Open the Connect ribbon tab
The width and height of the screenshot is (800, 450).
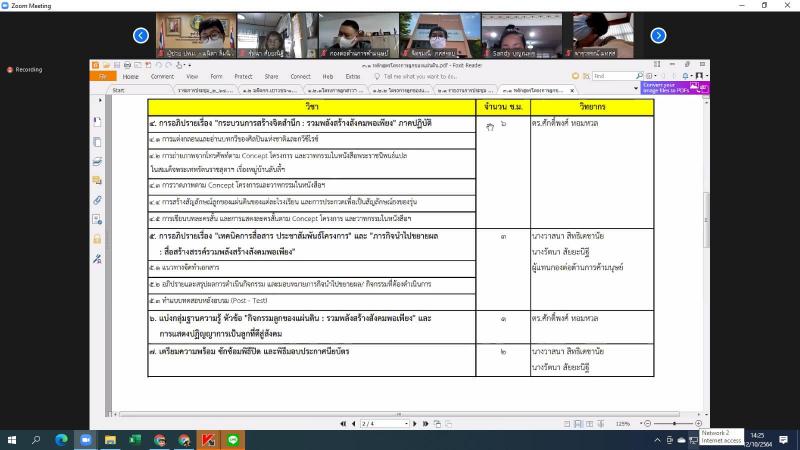tap(301, 77)
